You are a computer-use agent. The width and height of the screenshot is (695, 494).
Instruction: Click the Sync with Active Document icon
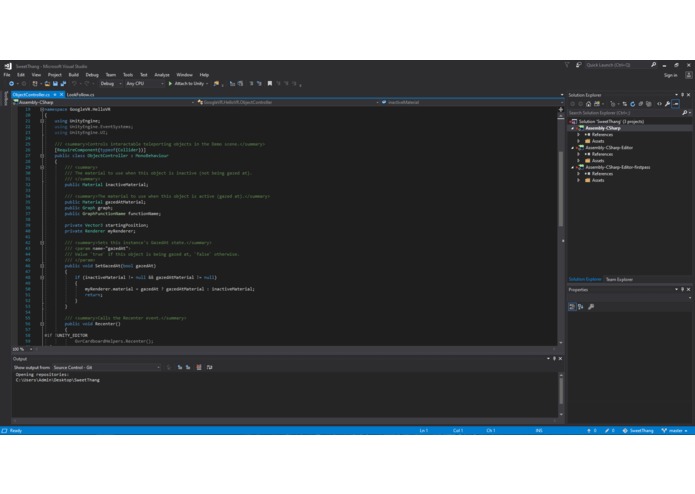click(x=625, y=104)
